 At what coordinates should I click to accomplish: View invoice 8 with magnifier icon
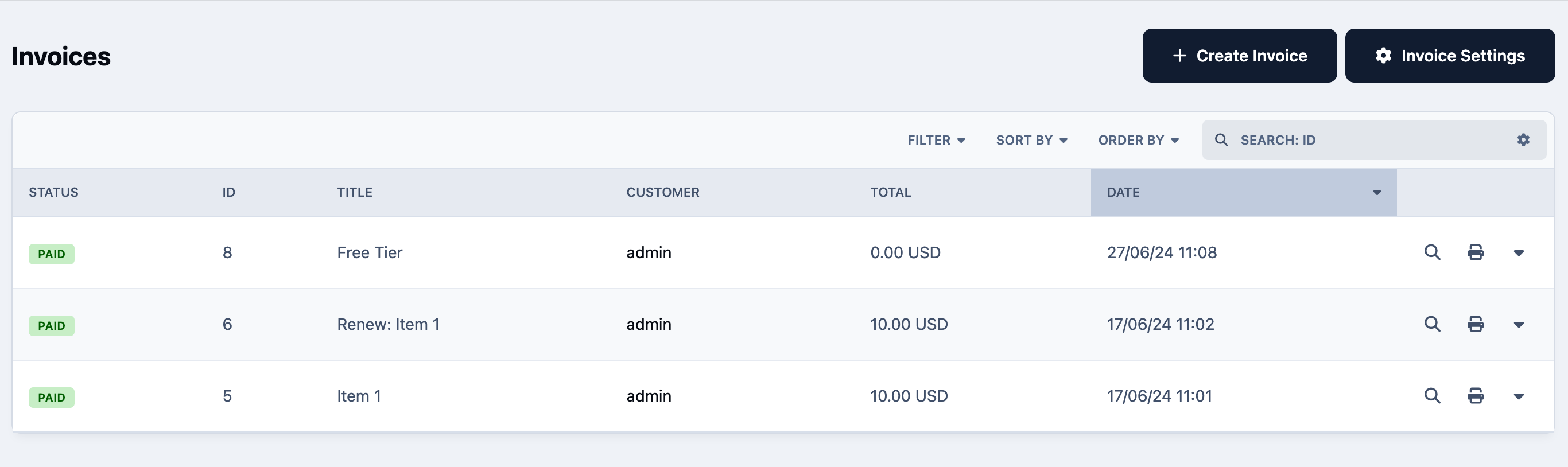(x=1432, y=252)
